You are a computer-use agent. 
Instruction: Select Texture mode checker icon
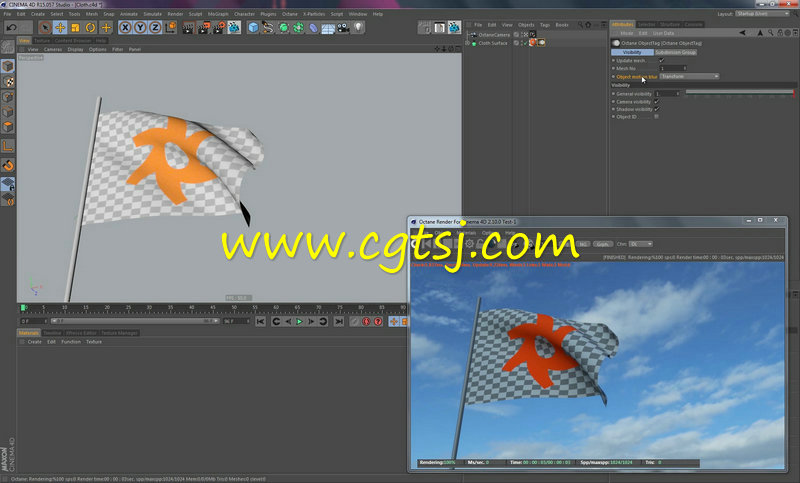(8, 81)
